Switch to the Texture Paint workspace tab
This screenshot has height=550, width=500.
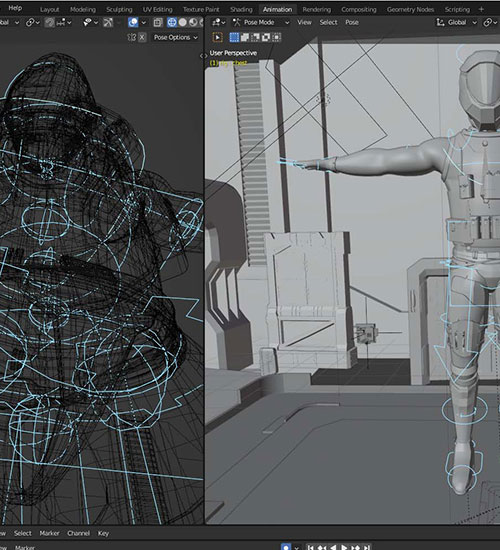tap(201, 9)
